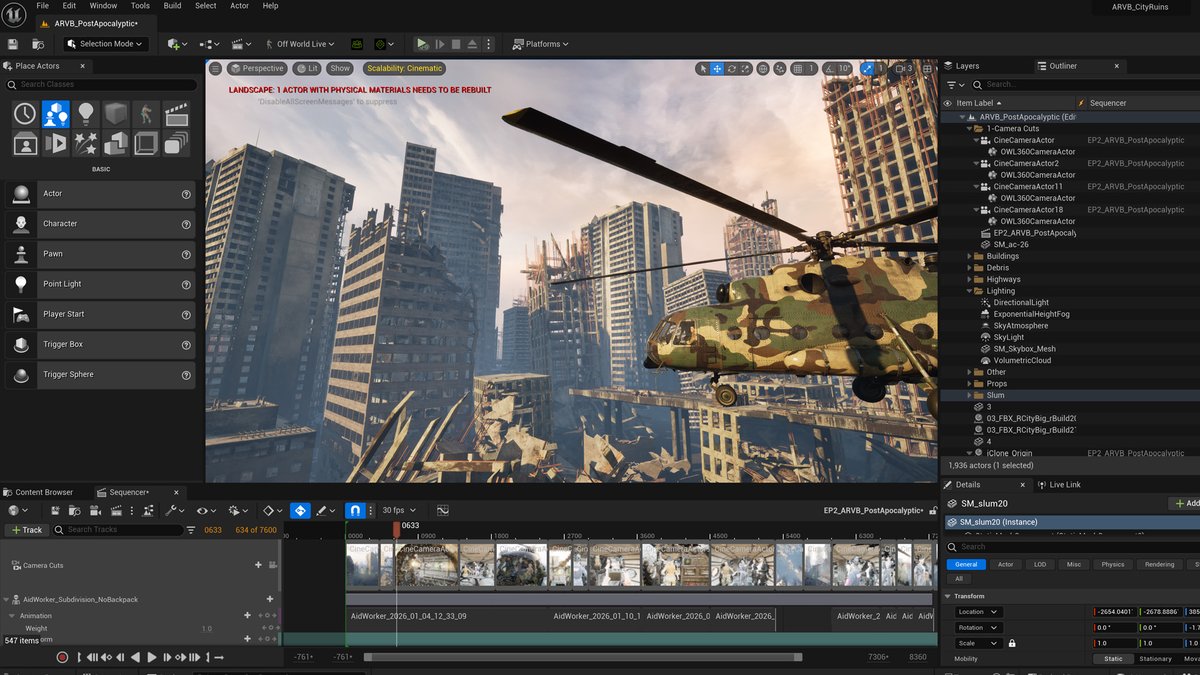
Task: Open the Selection Mode dropdown
Action: (106, 44)
